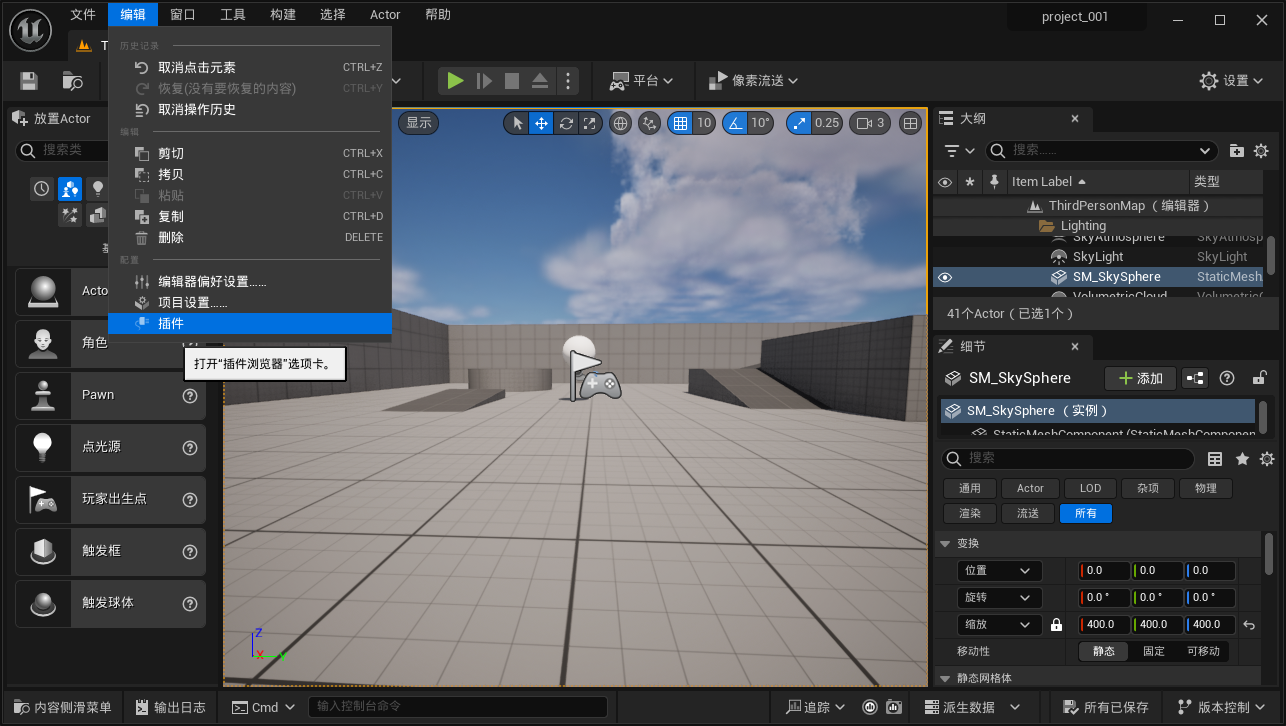The image size is (1286, 726).
Task: Open the 像素流送 pixel streaming dropdown
Action: [753, 81]
